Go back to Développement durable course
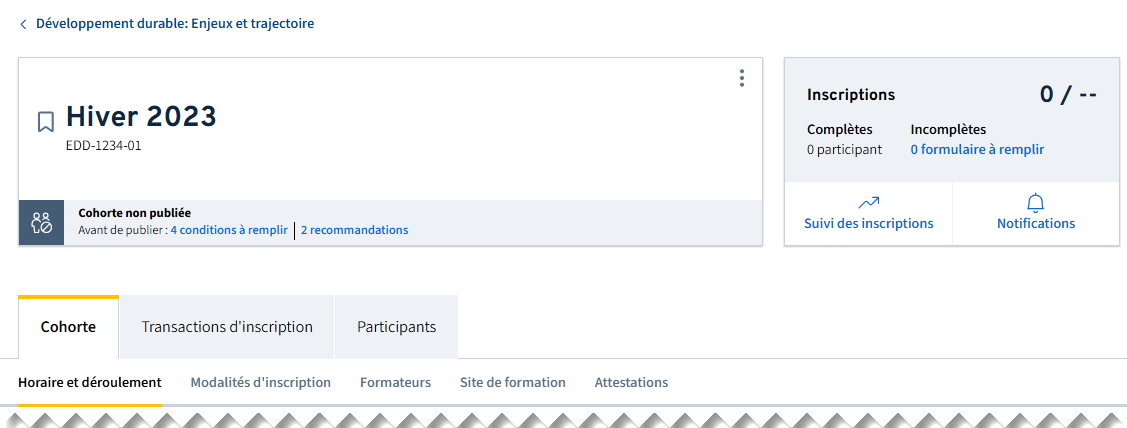1127x428 pixels. pyautogui.click(x=174, y=23)
